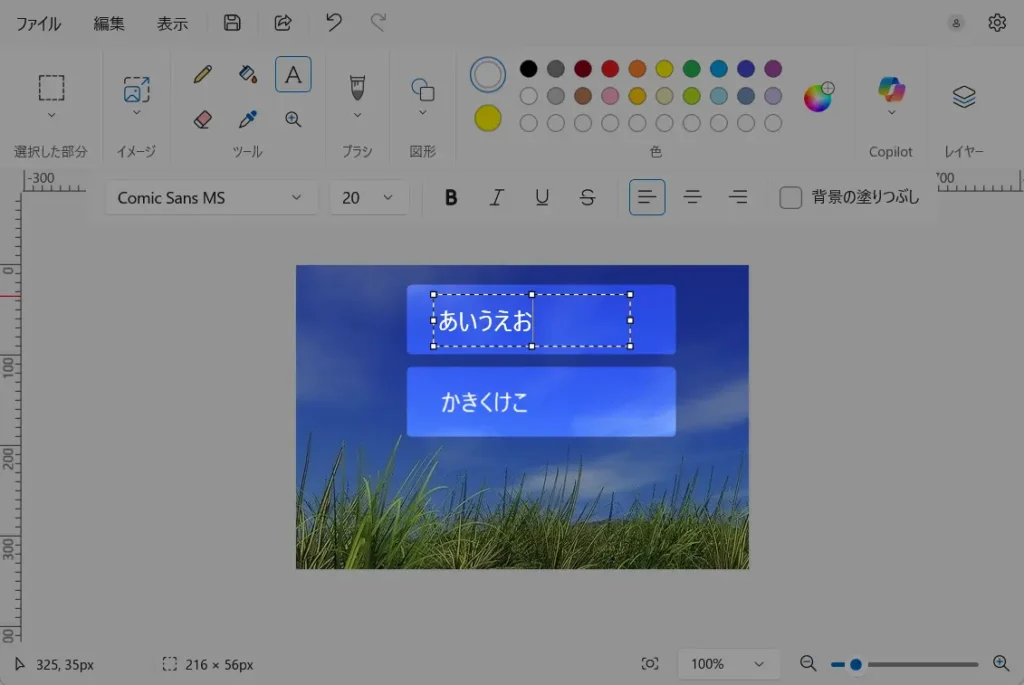Open the ファイル menu

pyautogui.click(x=38, y=24)
